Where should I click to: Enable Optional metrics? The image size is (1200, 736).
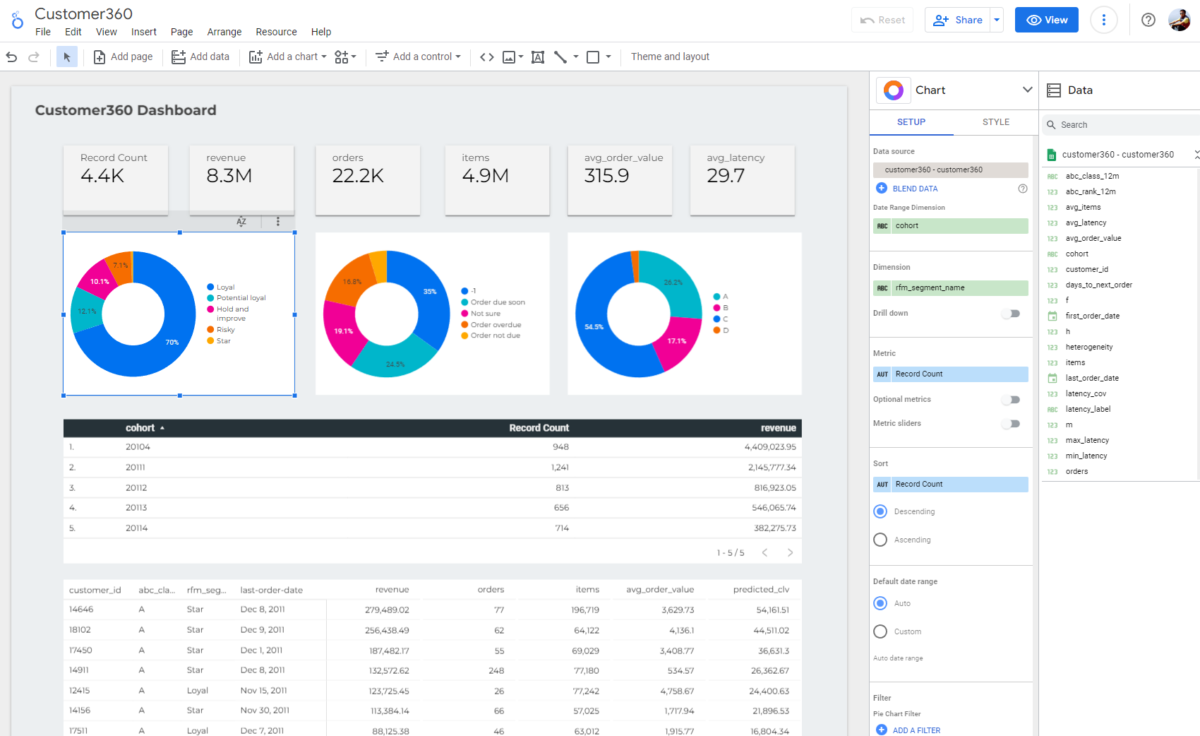pos(1010,397)
